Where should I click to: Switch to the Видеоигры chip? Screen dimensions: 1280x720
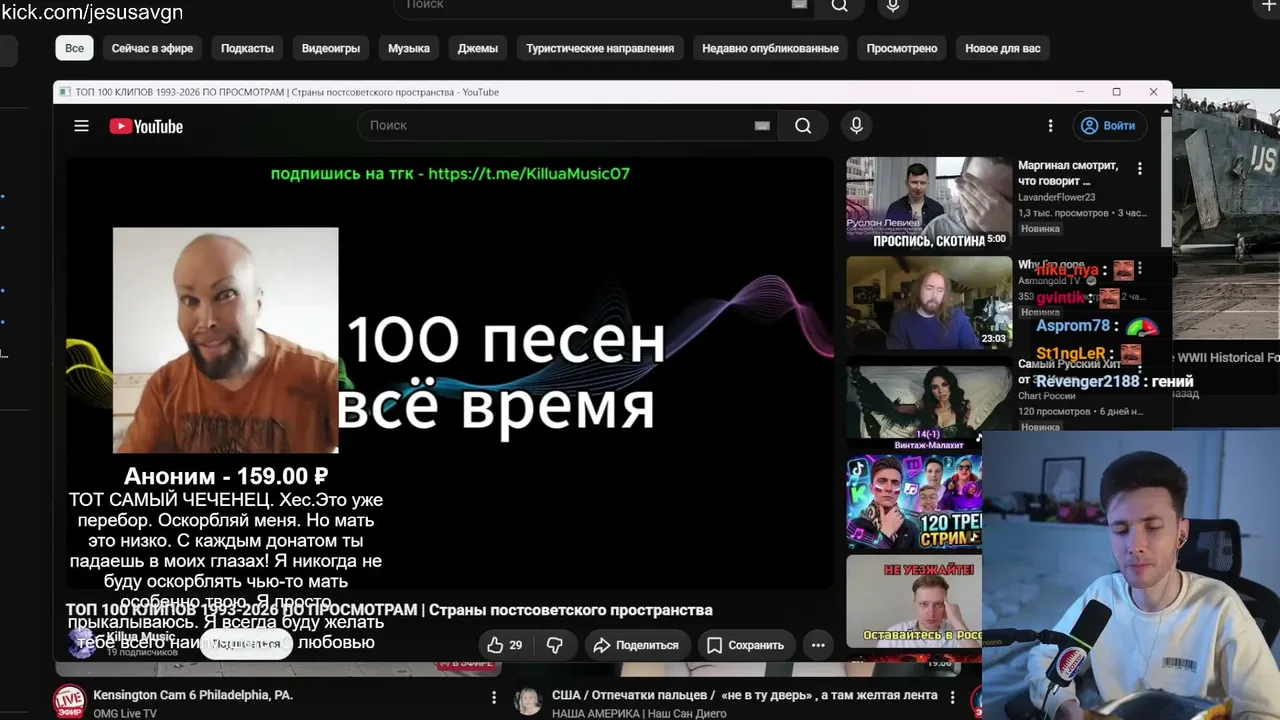(x=331, y=48)
